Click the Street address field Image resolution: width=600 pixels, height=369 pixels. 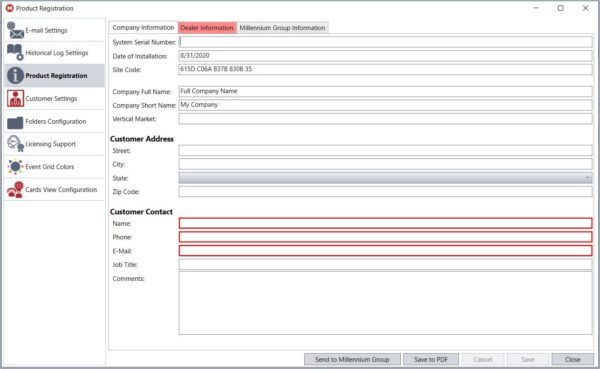(385, 150)
